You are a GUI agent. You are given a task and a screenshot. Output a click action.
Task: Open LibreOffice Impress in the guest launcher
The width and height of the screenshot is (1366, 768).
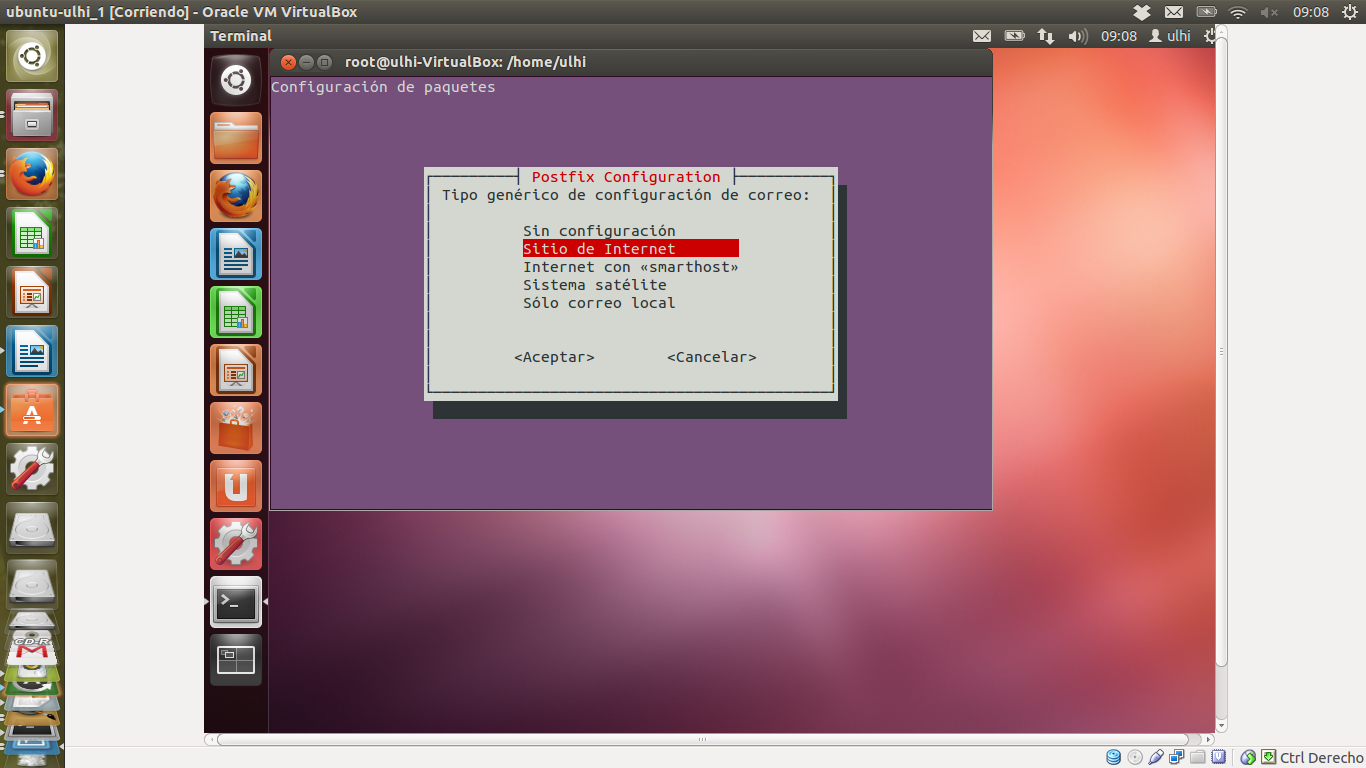236,370
